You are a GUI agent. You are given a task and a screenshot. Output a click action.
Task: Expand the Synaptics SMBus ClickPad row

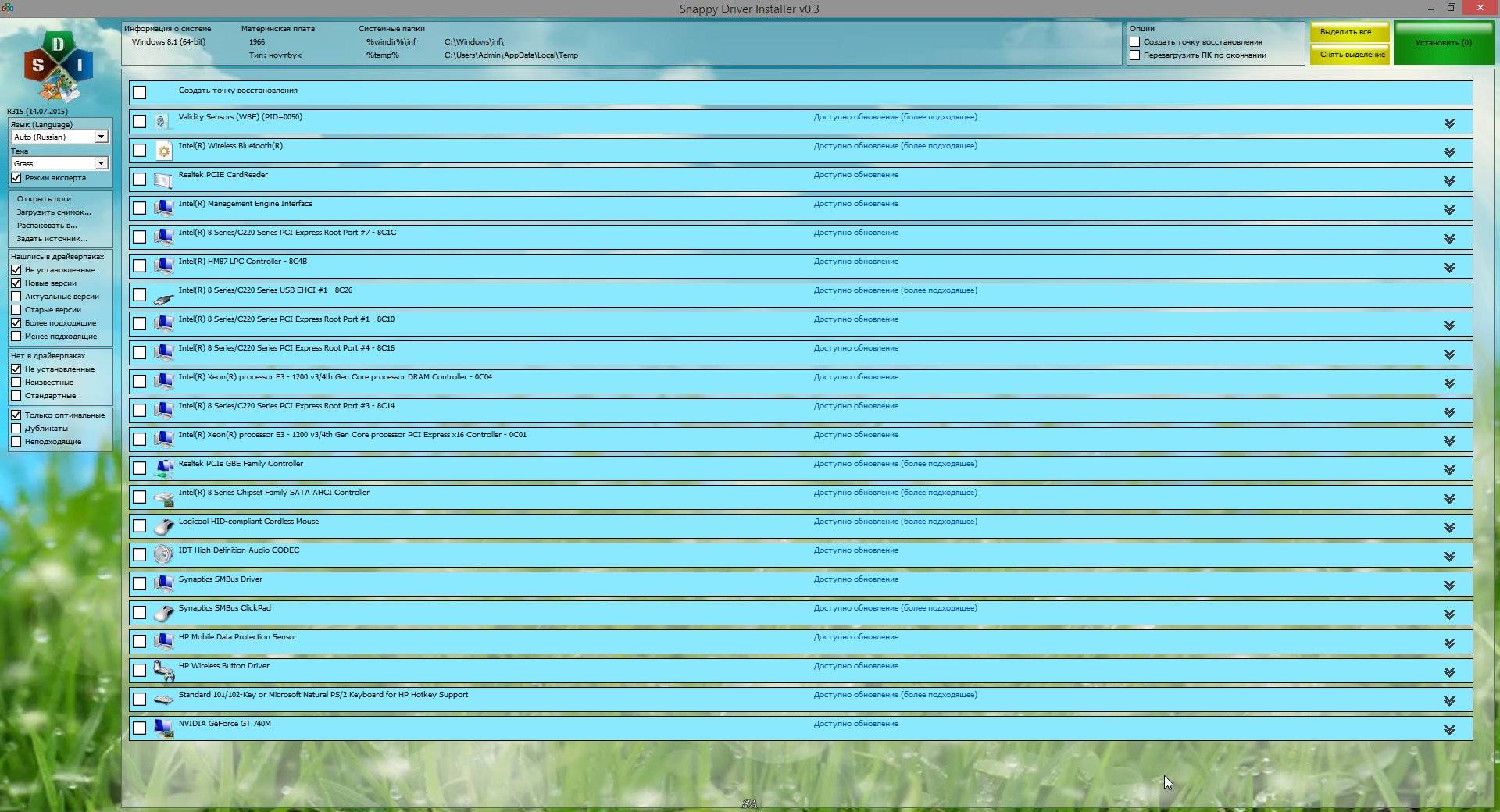[1449, 614]
